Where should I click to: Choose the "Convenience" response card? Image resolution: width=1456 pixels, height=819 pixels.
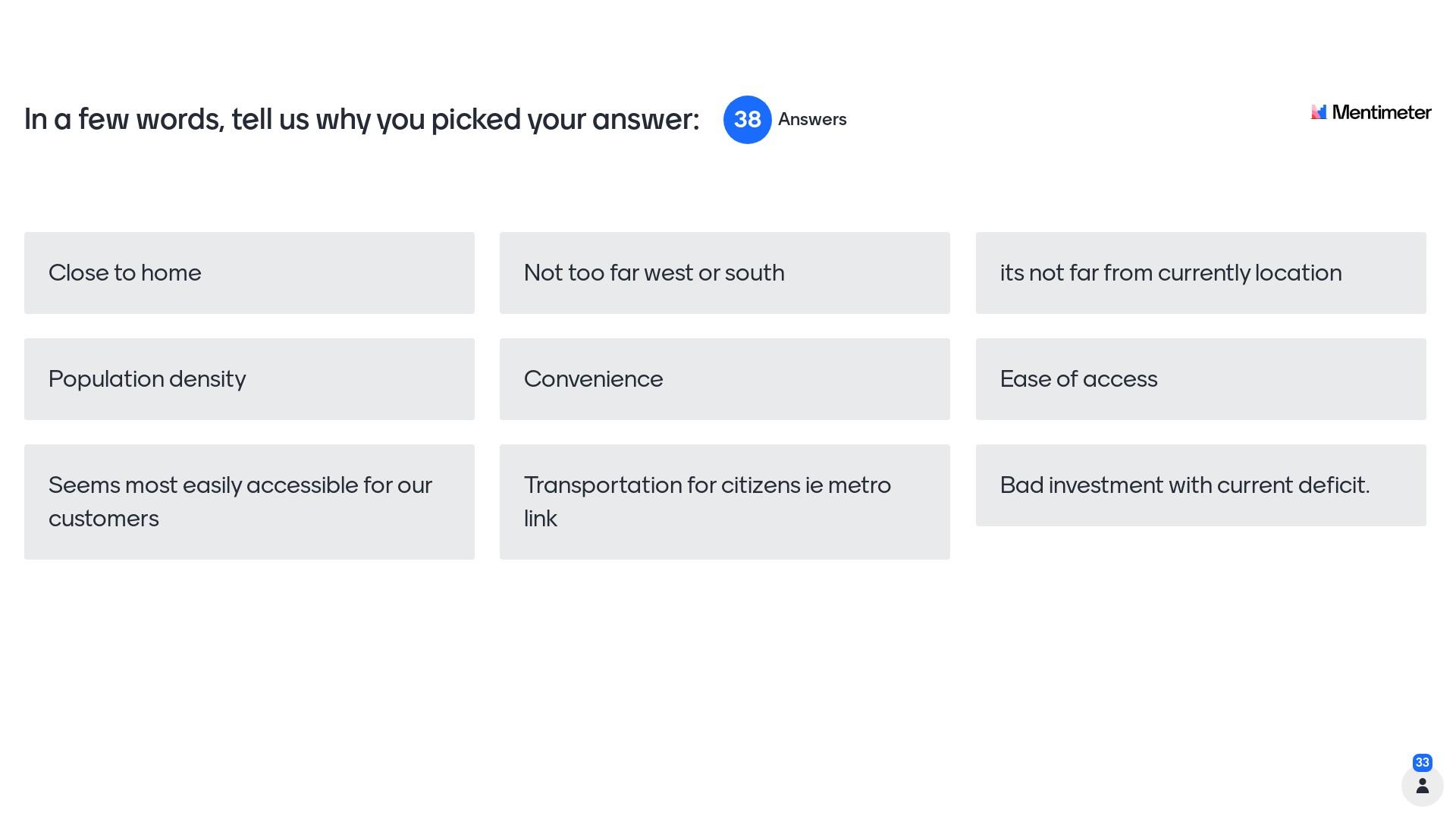(x=724, y=379)
